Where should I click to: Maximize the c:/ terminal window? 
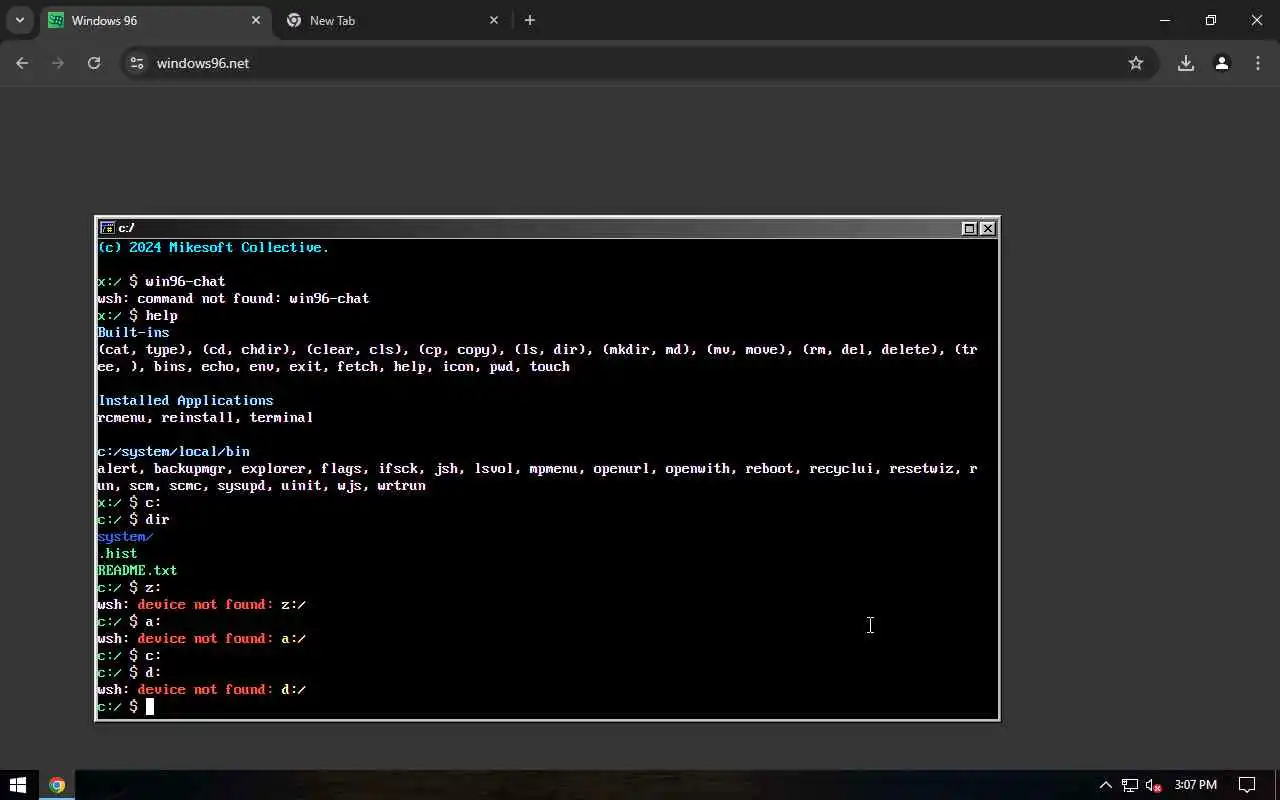pyautogui.click(x=969, y=228)
